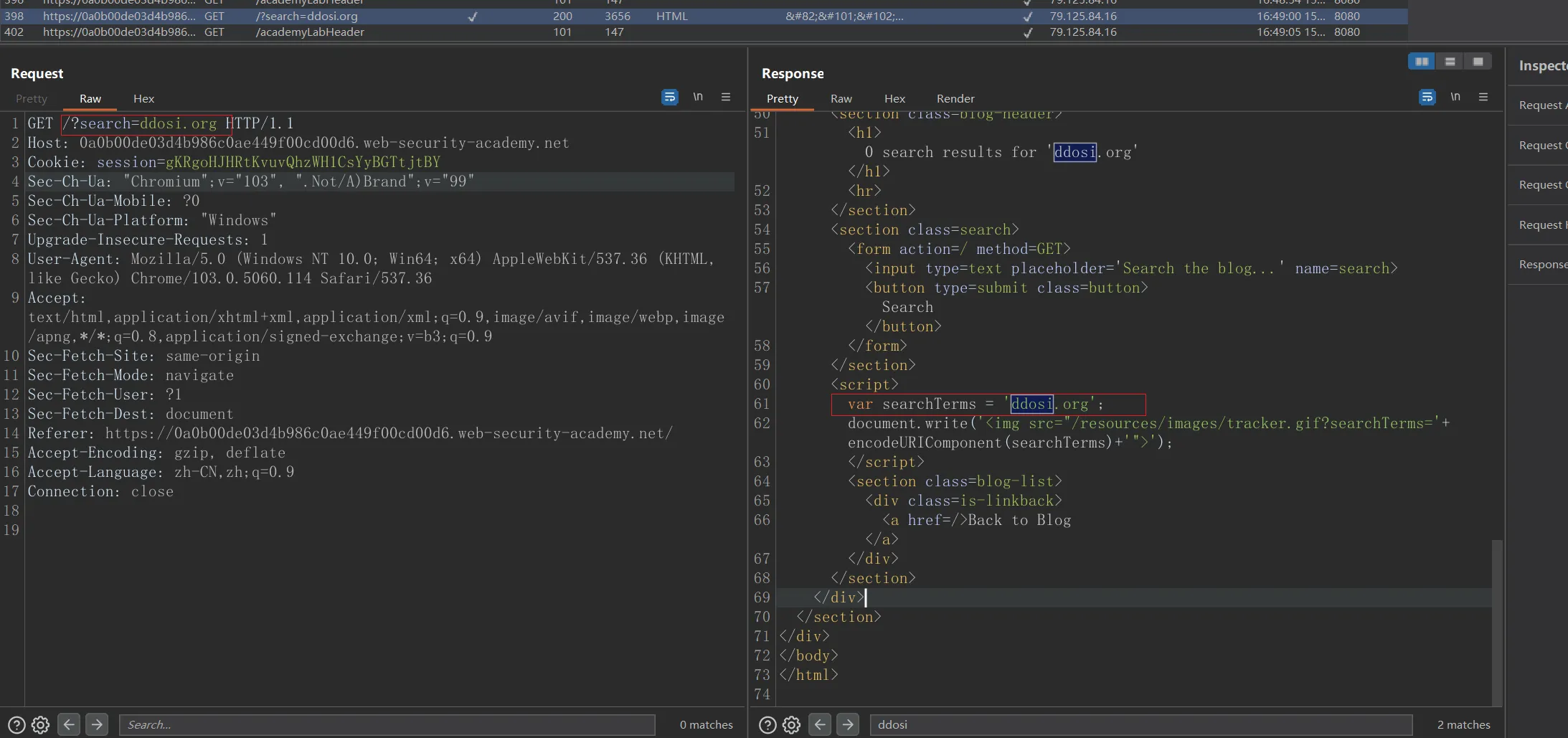Click Response search field containing ddosi
Viewport: 1568px width, 738px height.
[x=1141, y=724]
